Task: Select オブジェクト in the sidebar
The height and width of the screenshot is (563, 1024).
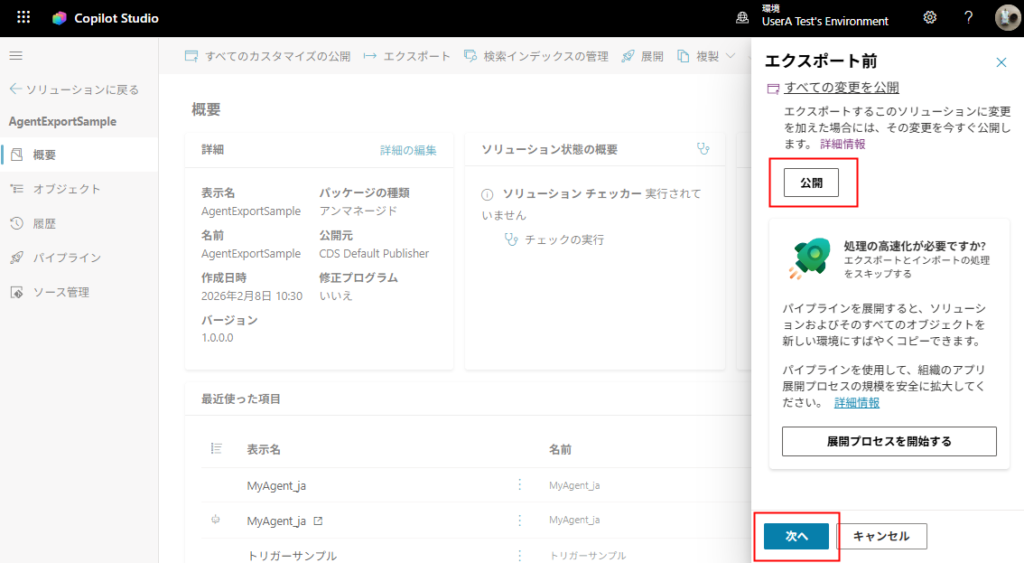Action: point(66,189)
